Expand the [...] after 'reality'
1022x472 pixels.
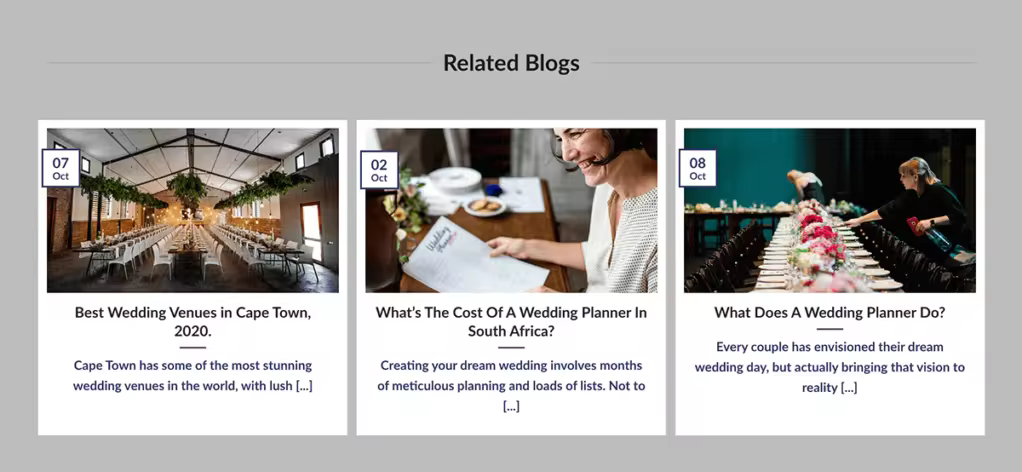click(849, 388)
